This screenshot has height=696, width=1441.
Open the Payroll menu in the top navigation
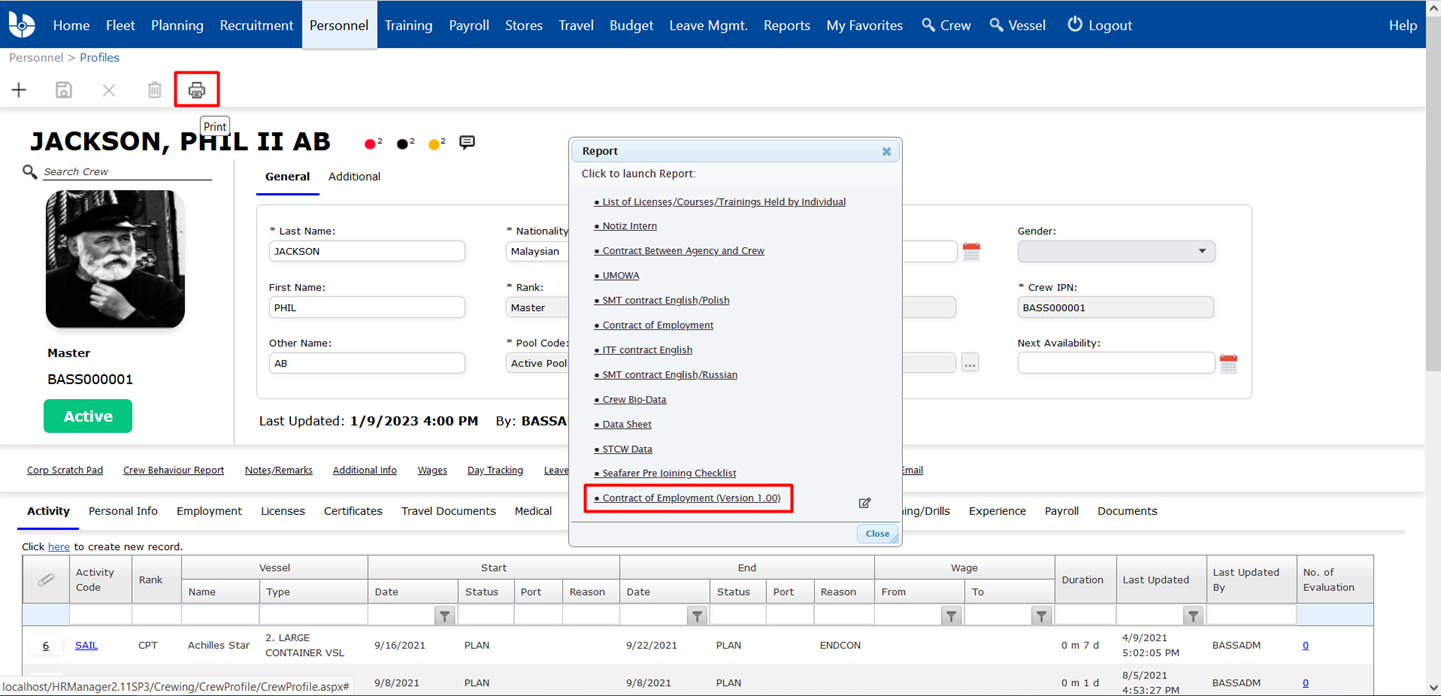pyautogui.click(x=469, y=25)
